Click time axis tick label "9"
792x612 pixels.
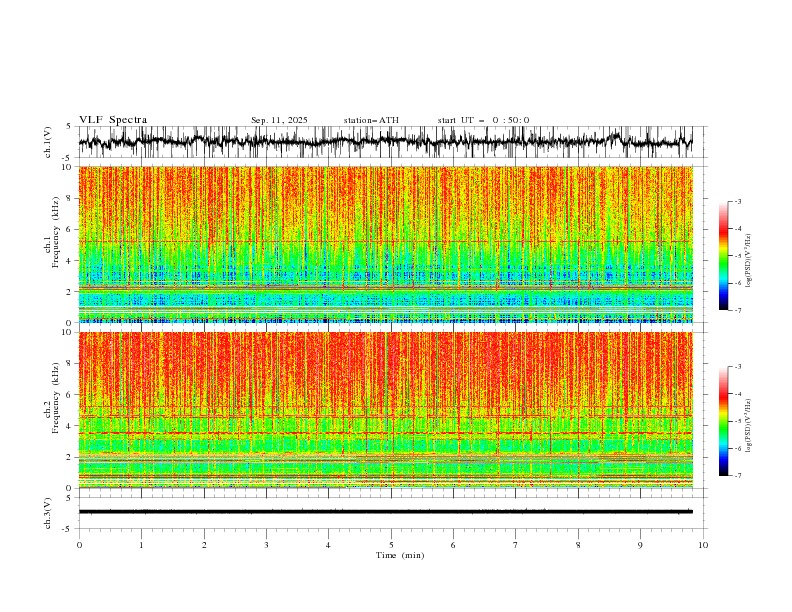[640, 545]
